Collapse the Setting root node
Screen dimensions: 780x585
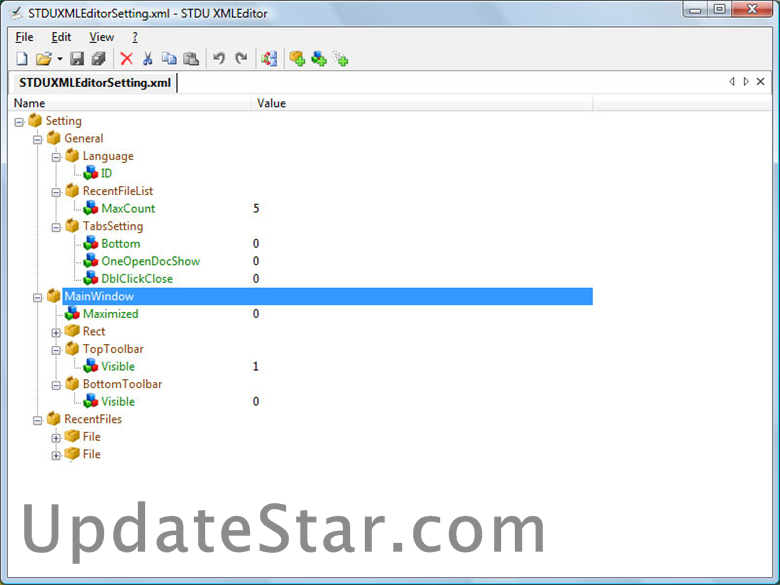click(19, 122)
